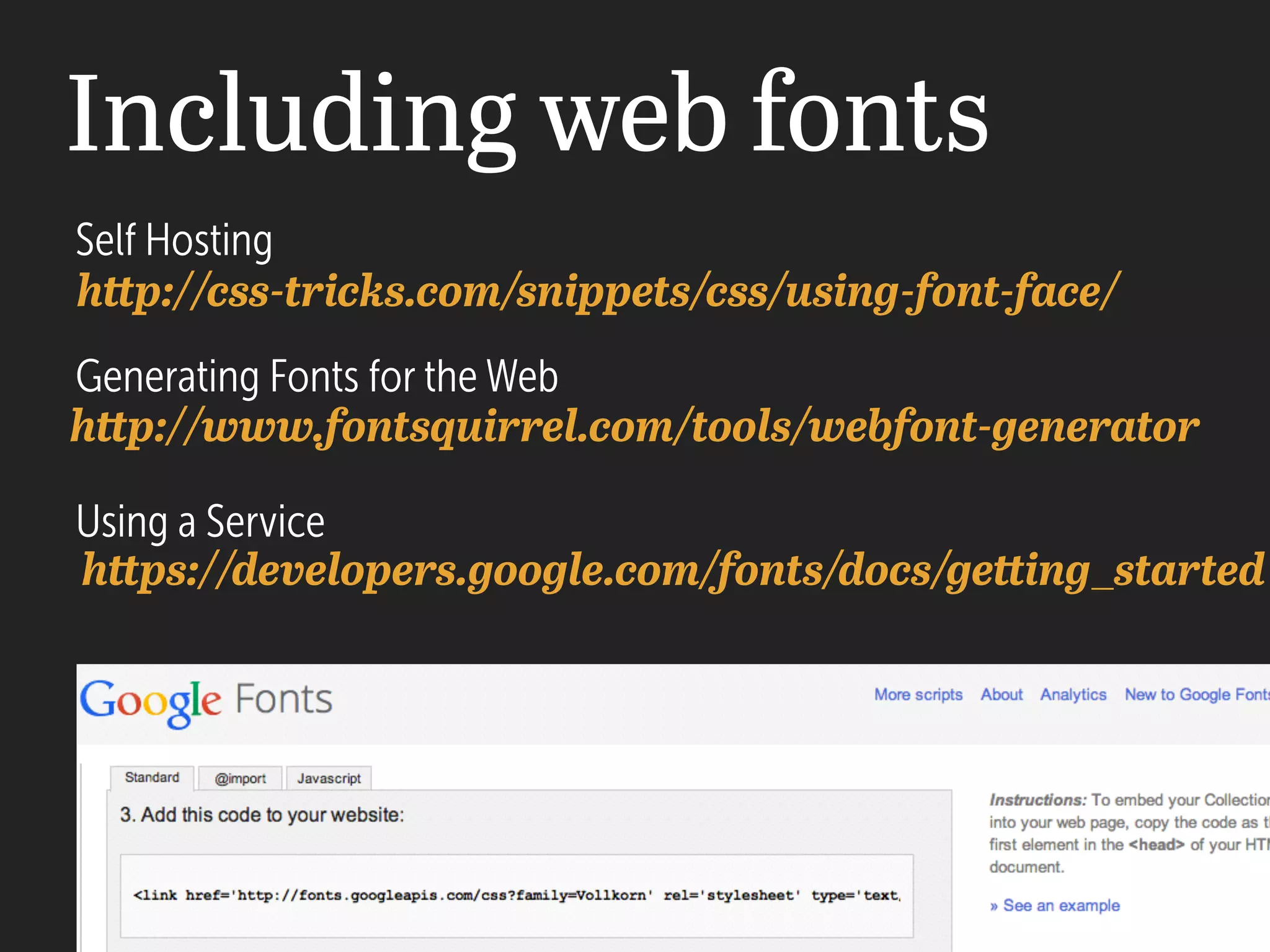Open the developers.google.com getting_started link

pyautogui.click(x=673, y=570)
